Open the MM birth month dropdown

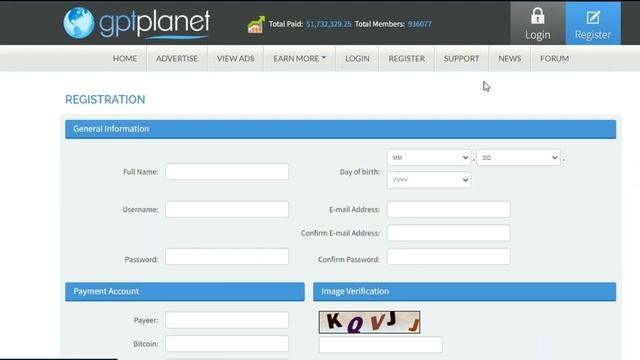click(x=429, y=158)
